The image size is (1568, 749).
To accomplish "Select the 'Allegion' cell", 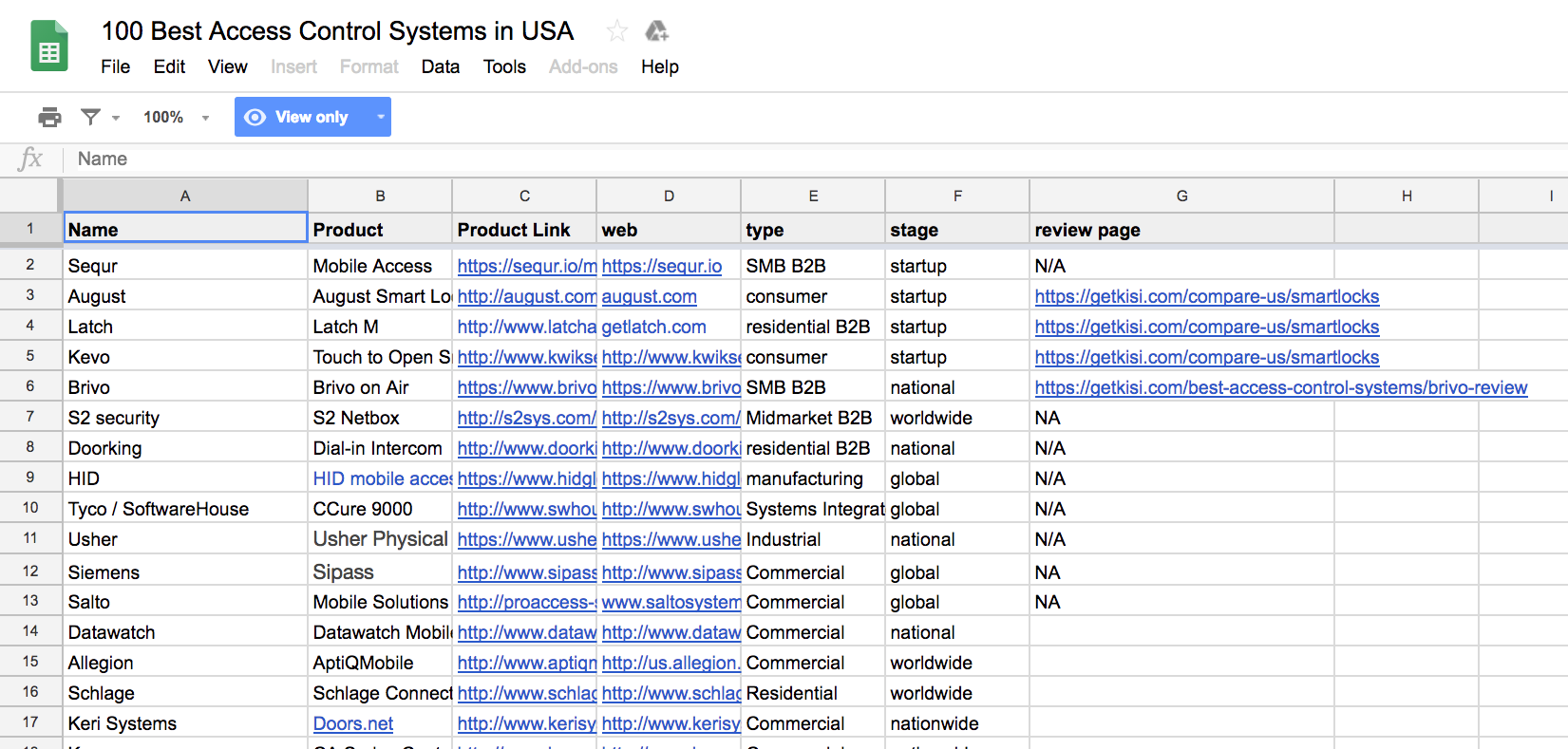I will coord(185,663).
